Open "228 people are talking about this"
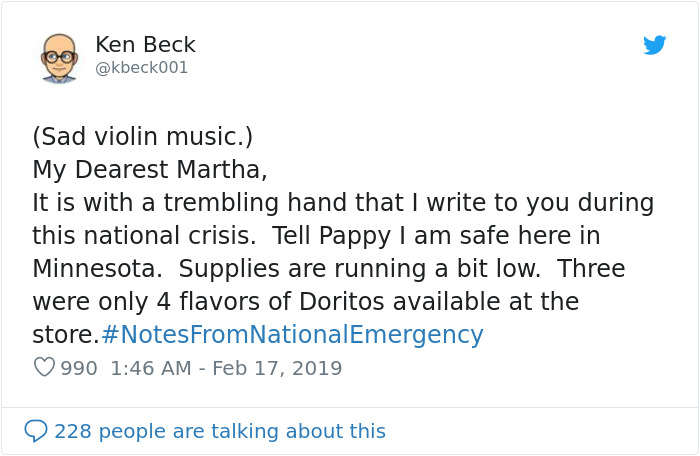Screen dimensions: 700x456 click(x=219, y=431)
